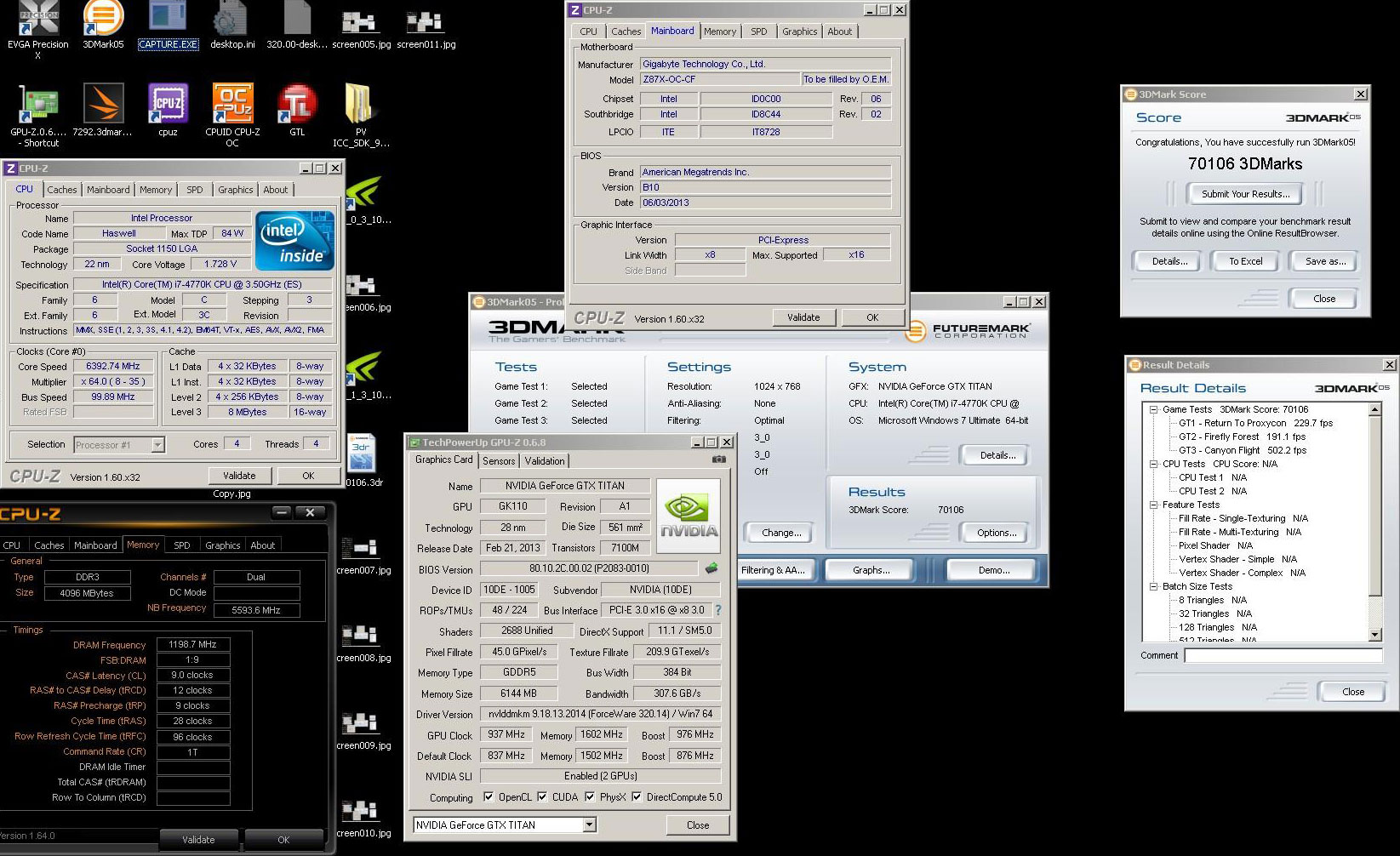
Task: Click Validate in the dark CPU-Z window
Action: (198, 840)
